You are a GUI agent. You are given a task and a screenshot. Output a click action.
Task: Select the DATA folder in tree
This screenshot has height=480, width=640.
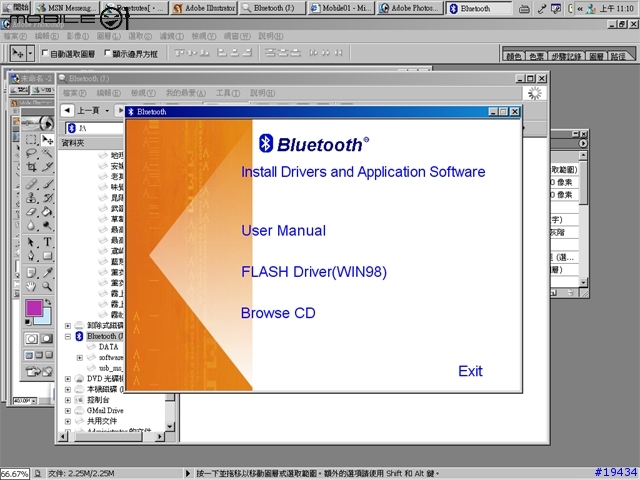(x=108, y=347)
